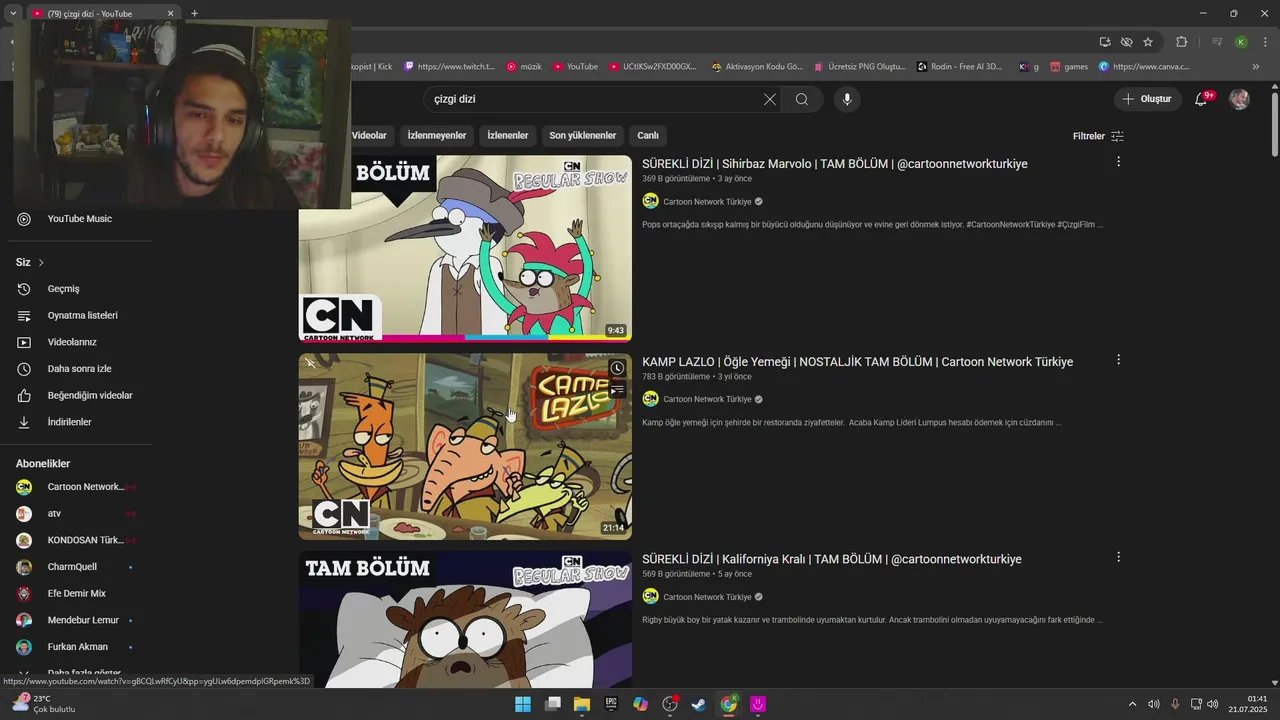Click the crossed-eye icon in the address bar
Viewport: 1280px width, 720px height.
[1126, 42]
